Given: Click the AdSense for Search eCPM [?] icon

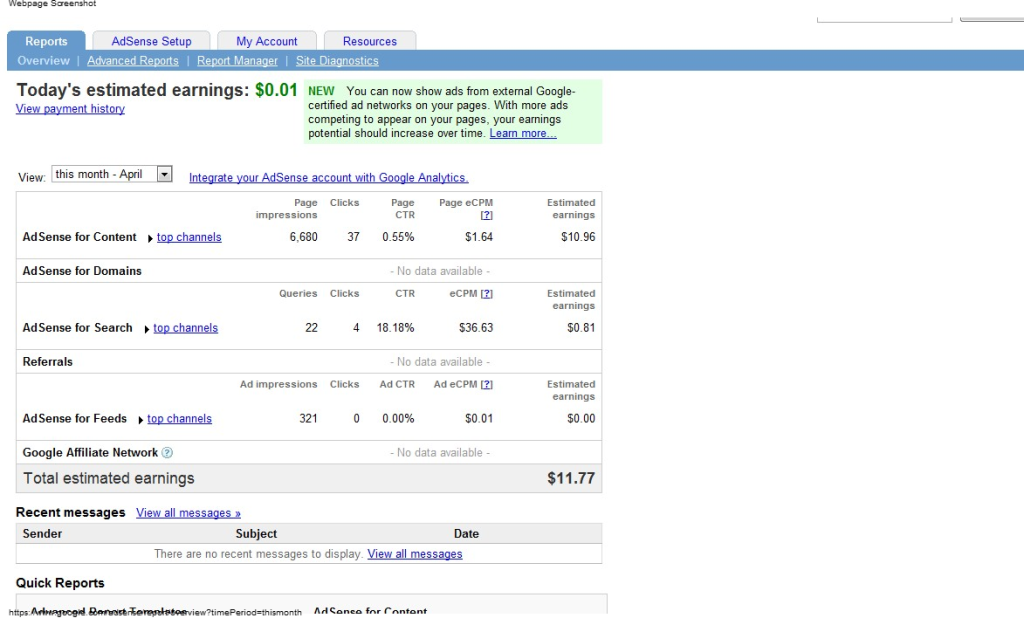Looking at the screenshot, I should [486, 294].
